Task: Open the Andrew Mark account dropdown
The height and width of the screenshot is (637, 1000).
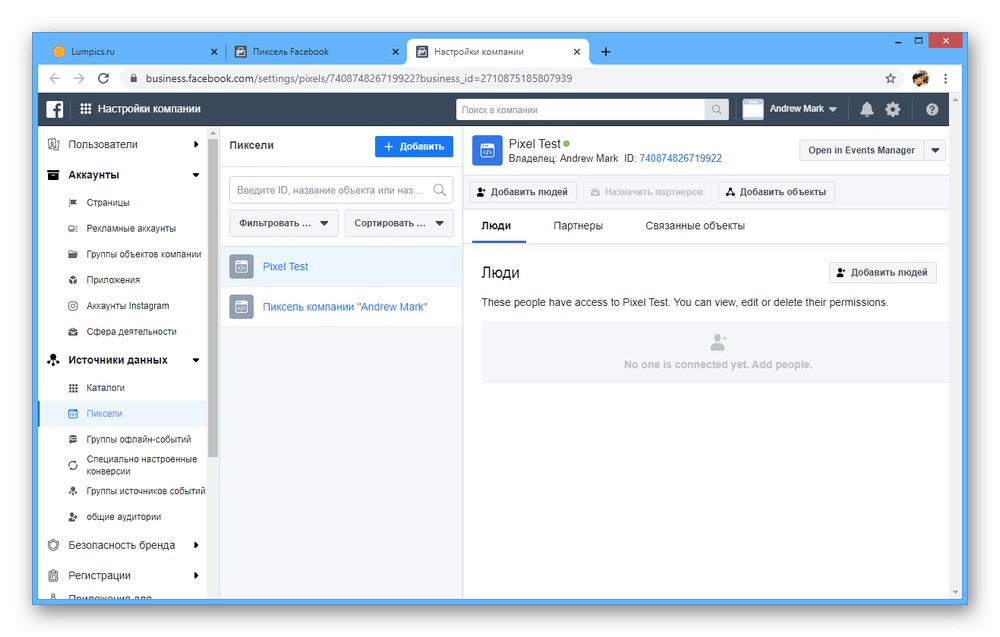Action: [803, 109]
